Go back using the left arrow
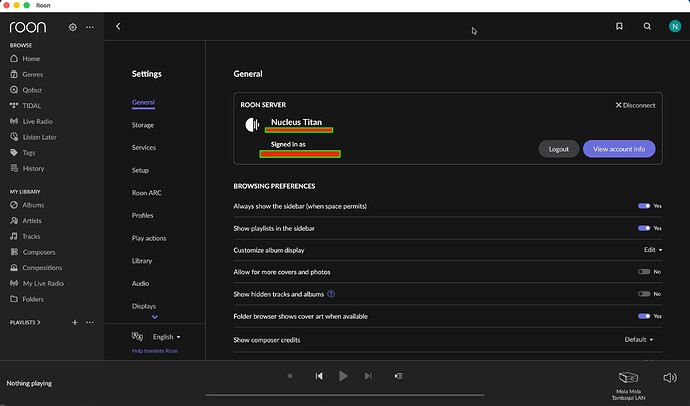 (118, 26)
